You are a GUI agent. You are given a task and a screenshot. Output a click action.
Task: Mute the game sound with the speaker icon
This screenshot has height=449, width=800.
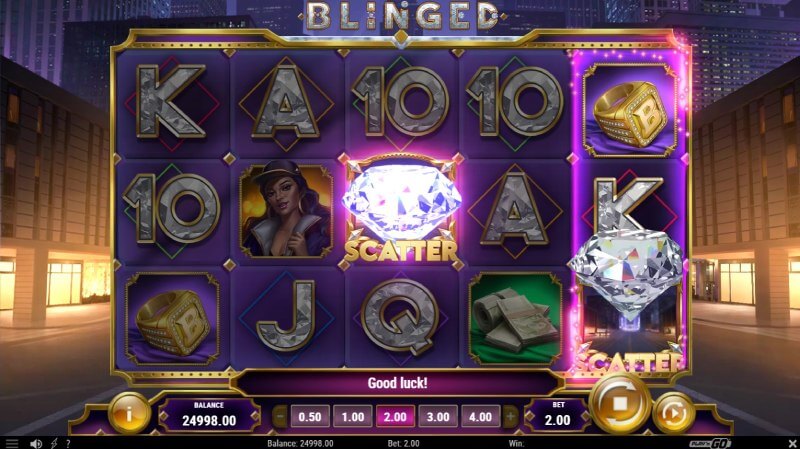coord(36,443)
